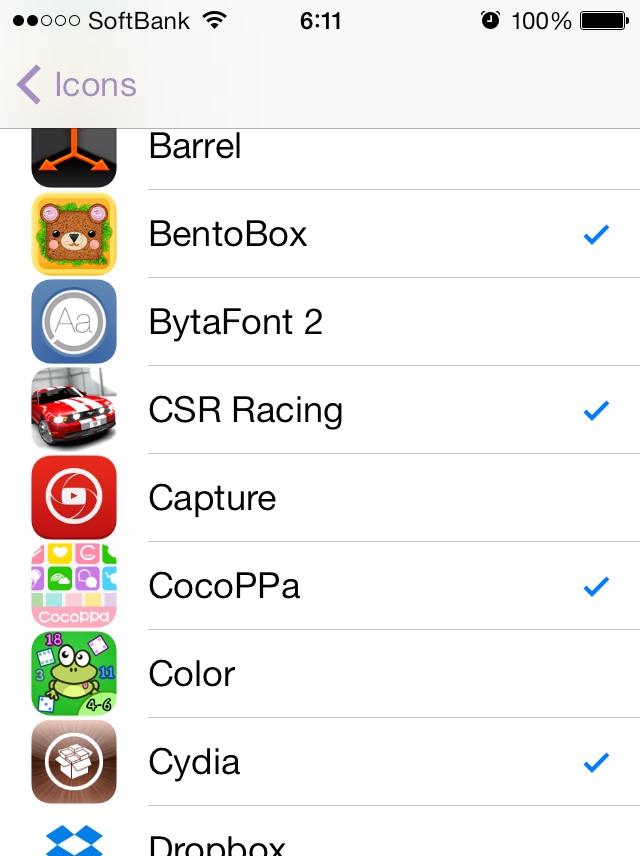Tap the alarm clock status icon

click(490, 21)
